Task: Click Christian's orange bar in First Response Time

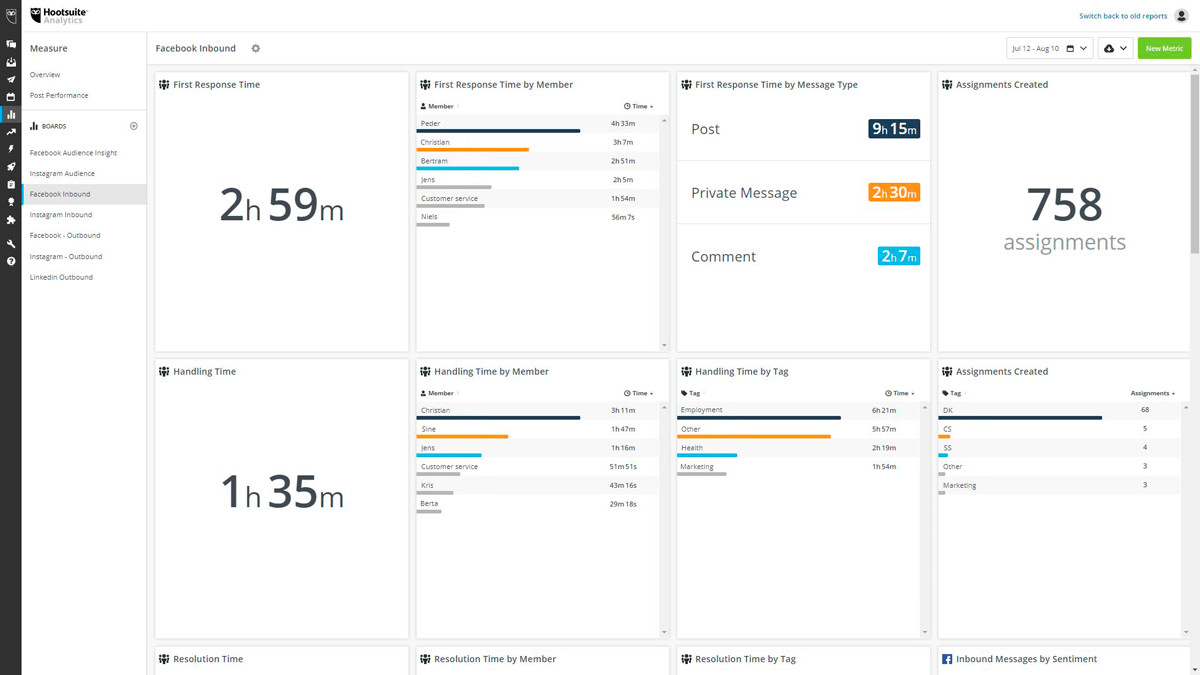Action: click(473, 150)
